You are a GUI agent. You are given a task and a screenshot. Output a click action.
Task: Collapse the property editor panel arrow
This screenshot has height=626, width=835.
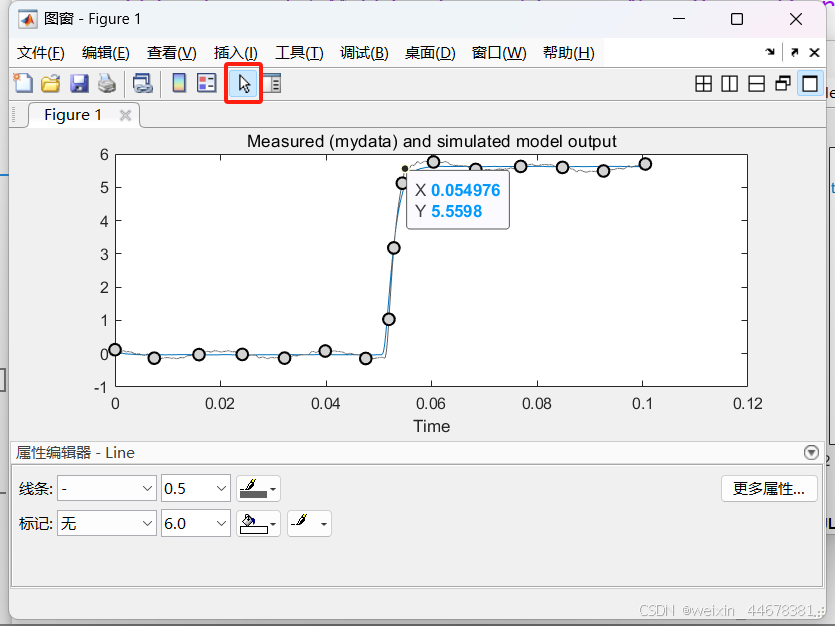pos(811,452)
